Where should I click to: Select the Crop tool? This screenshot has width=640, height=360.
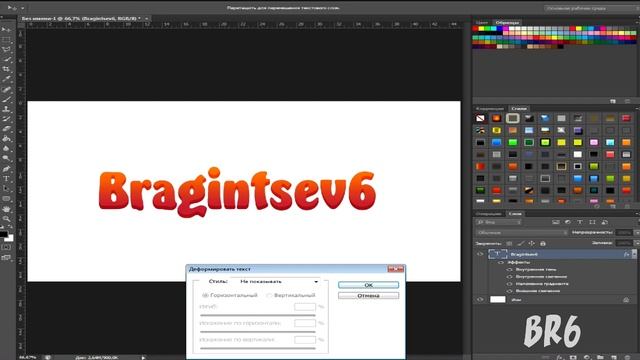(x=6, y=69)
